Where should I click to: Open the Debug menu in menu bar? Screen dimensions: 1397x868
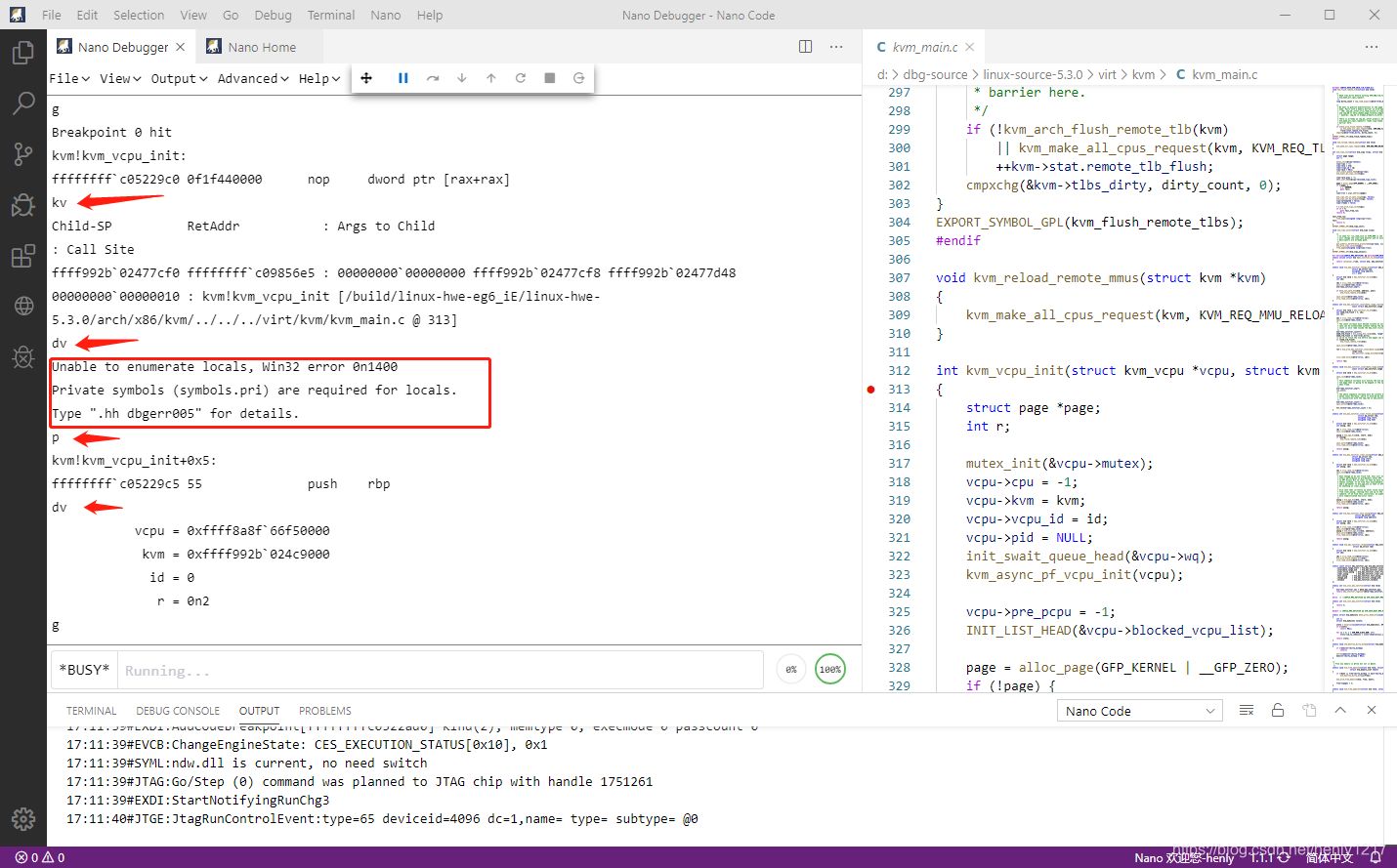(x=273, y=15)
